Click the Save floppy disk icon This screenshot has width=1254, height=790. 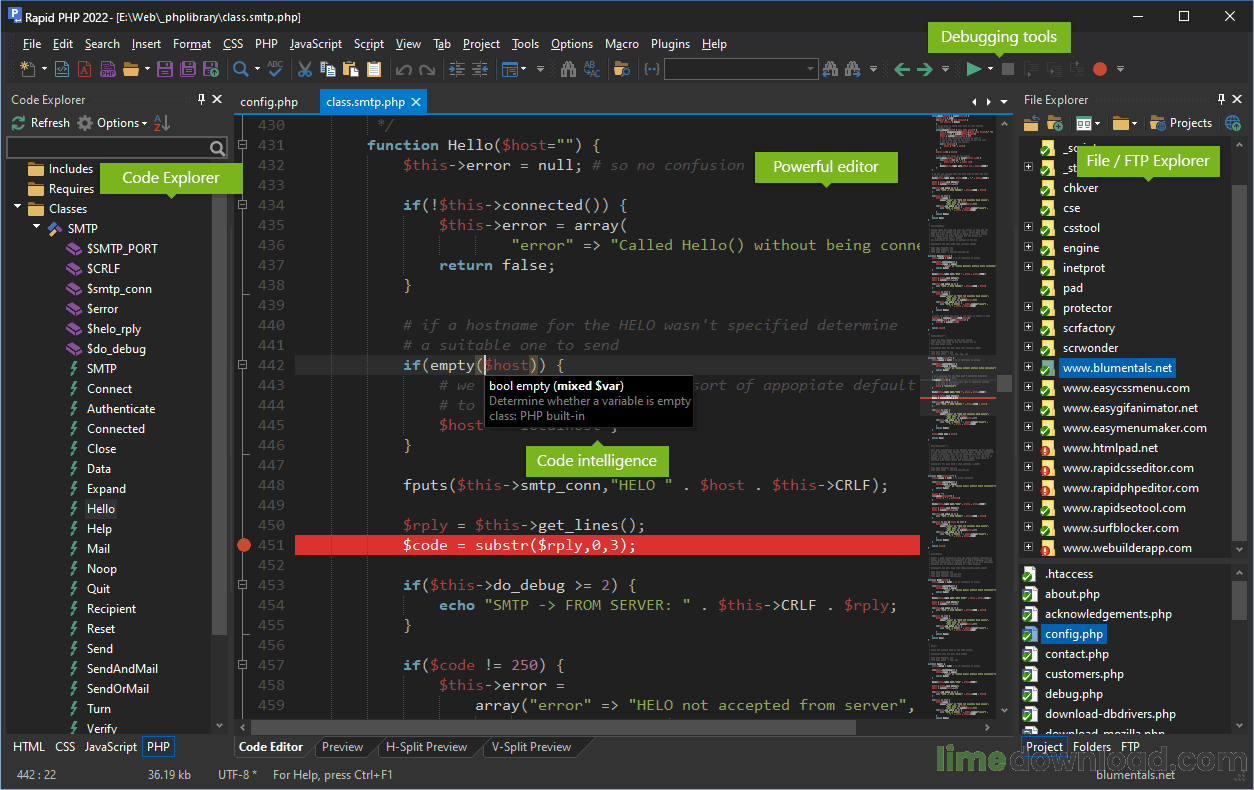[x=164, y=69]
